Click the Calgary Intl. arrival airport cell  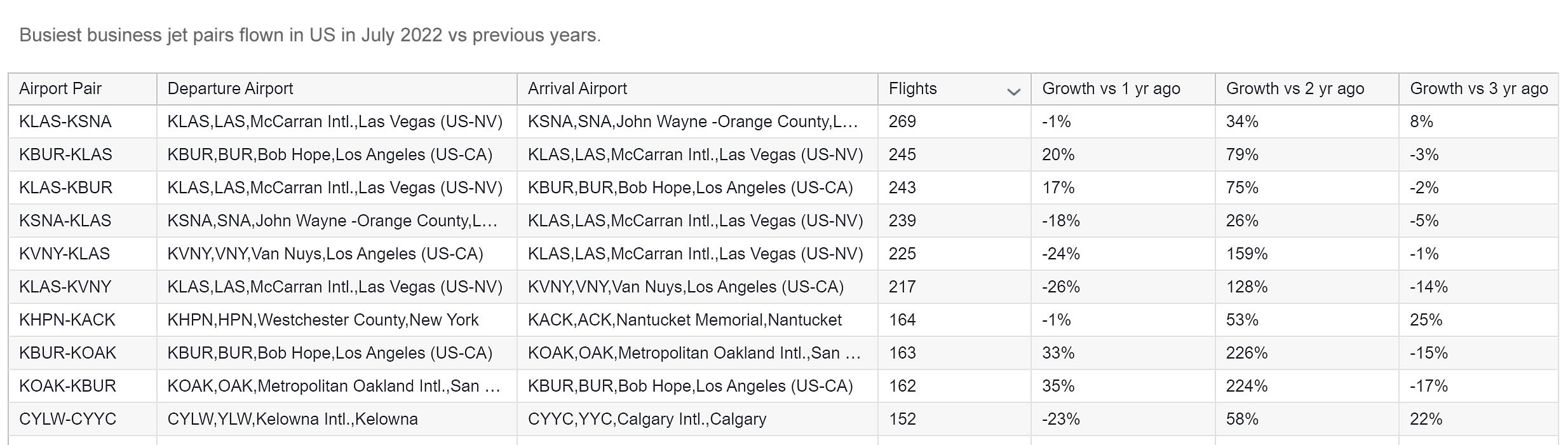[x=698, y=419]
